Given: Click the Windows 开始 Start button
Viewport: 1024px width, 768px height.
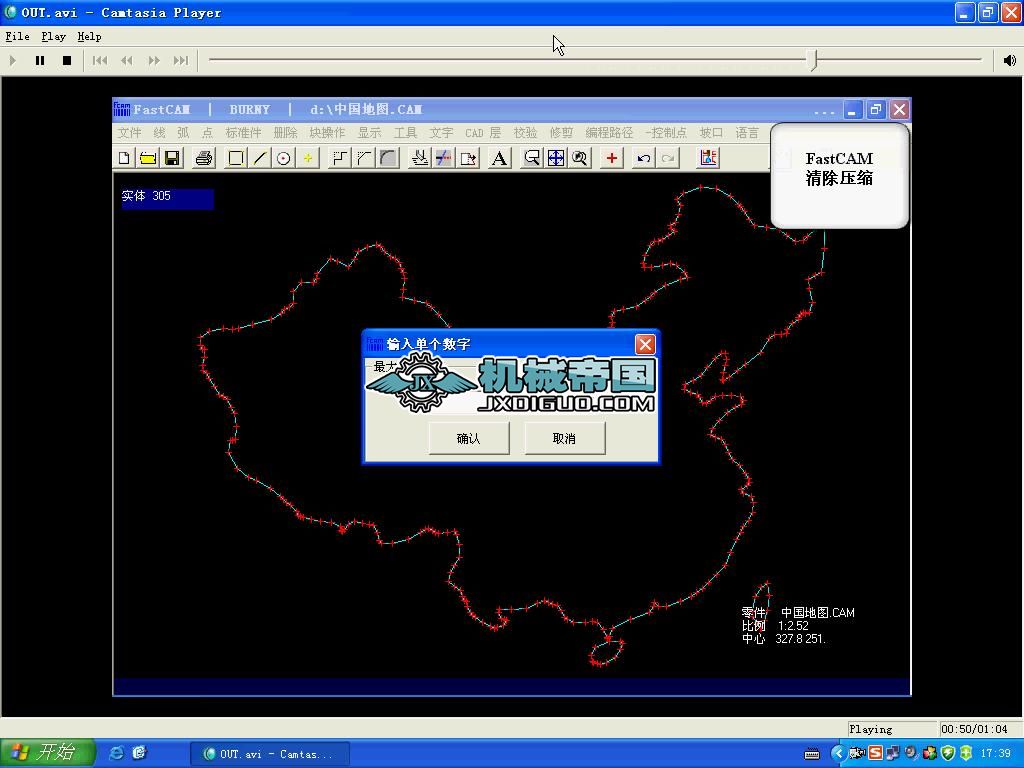Looking at the screenshot, I should click(x=48, y=753).
